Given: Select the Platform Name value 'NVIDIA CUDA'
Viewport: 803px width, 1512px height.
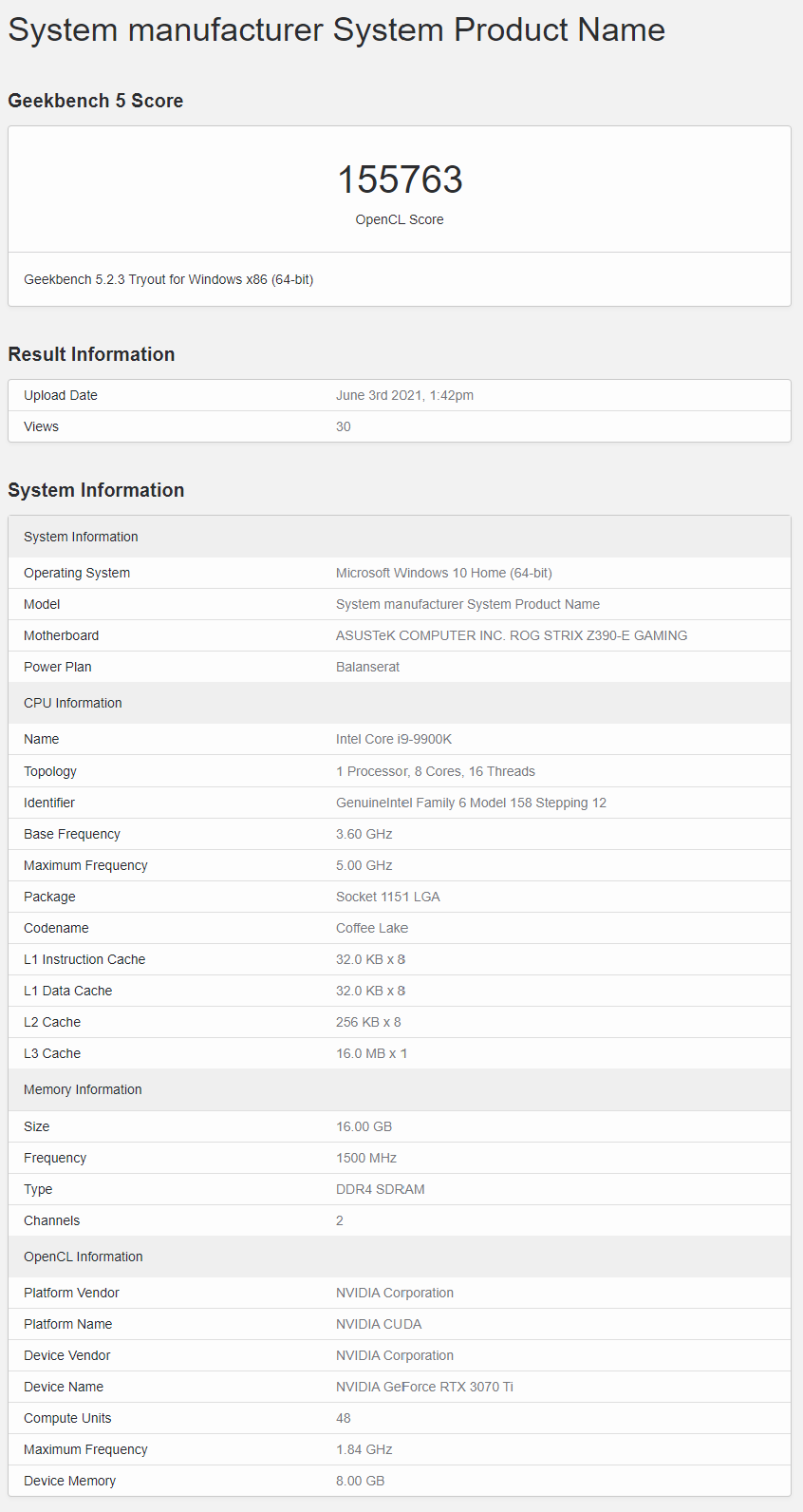Looking at the screenshot, I should pyautogui.click(x=379, y=1324).
